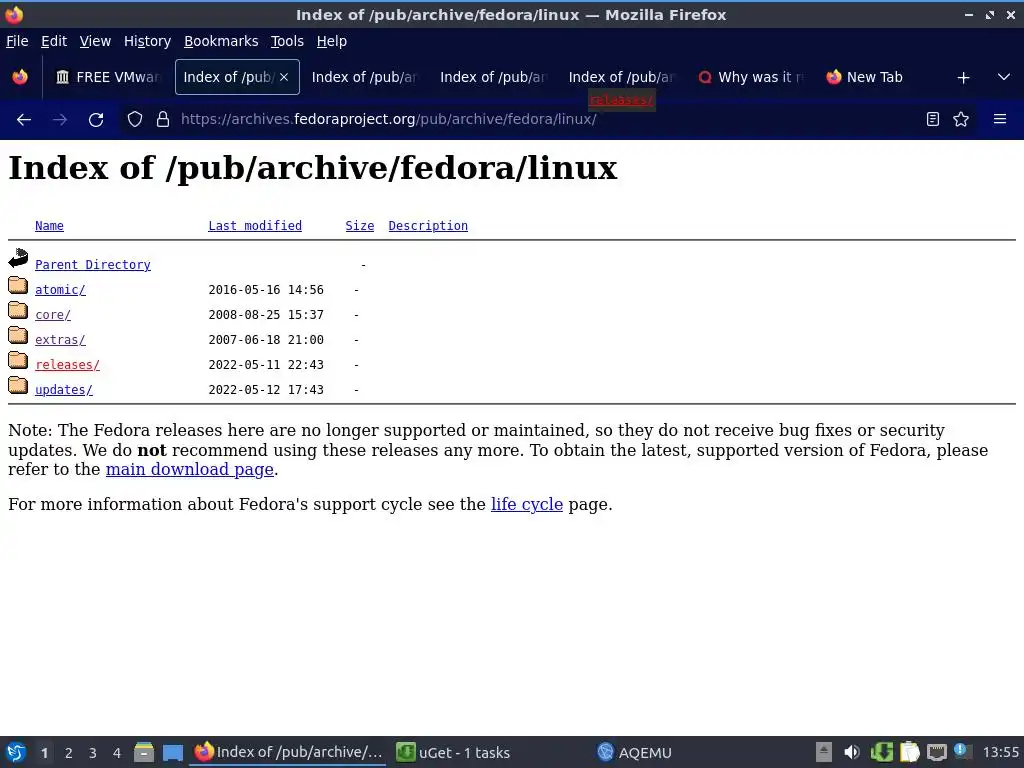Open the View menu

(x=95, y=41)
